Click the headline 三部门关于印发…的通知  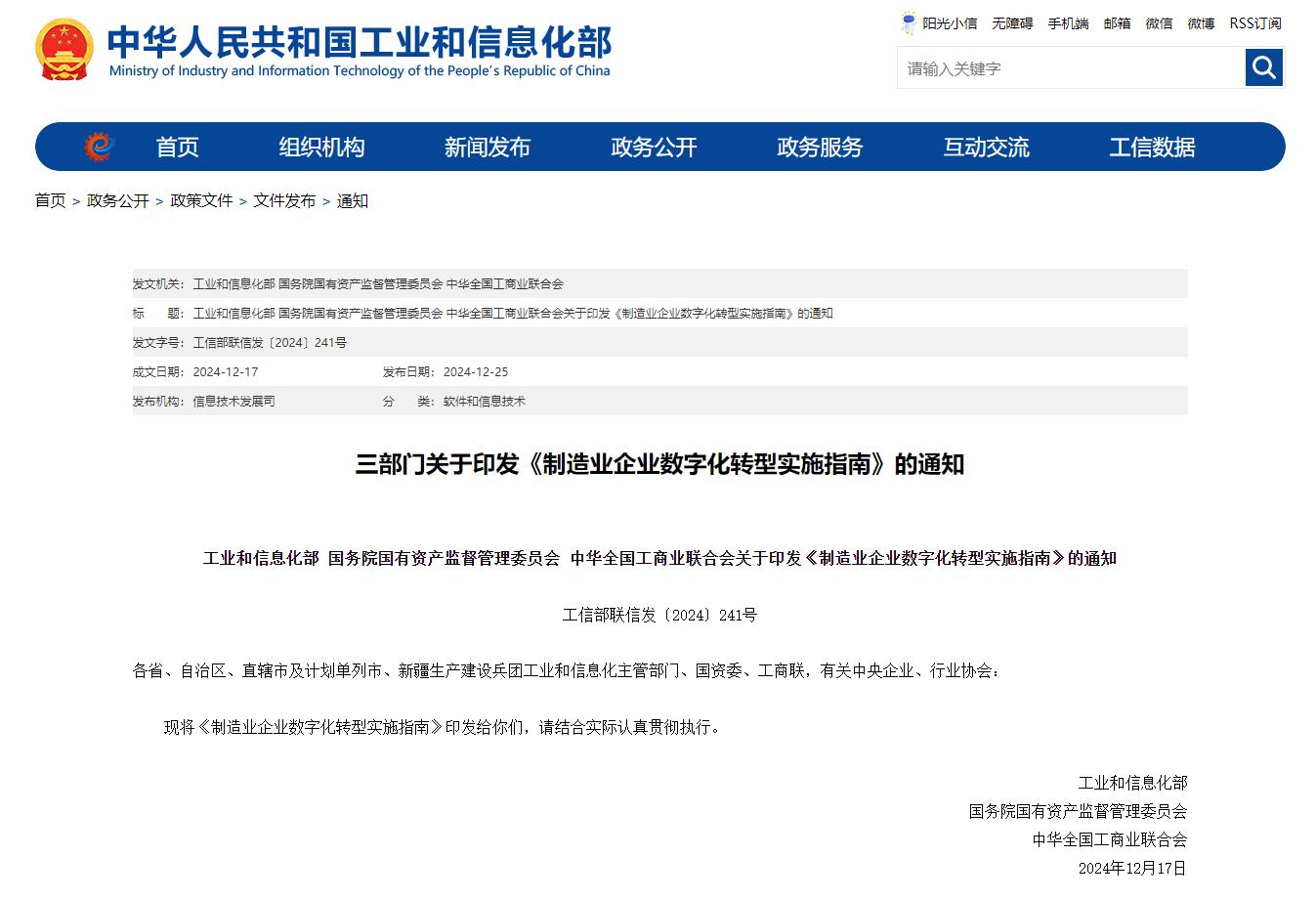click(659, 463)
